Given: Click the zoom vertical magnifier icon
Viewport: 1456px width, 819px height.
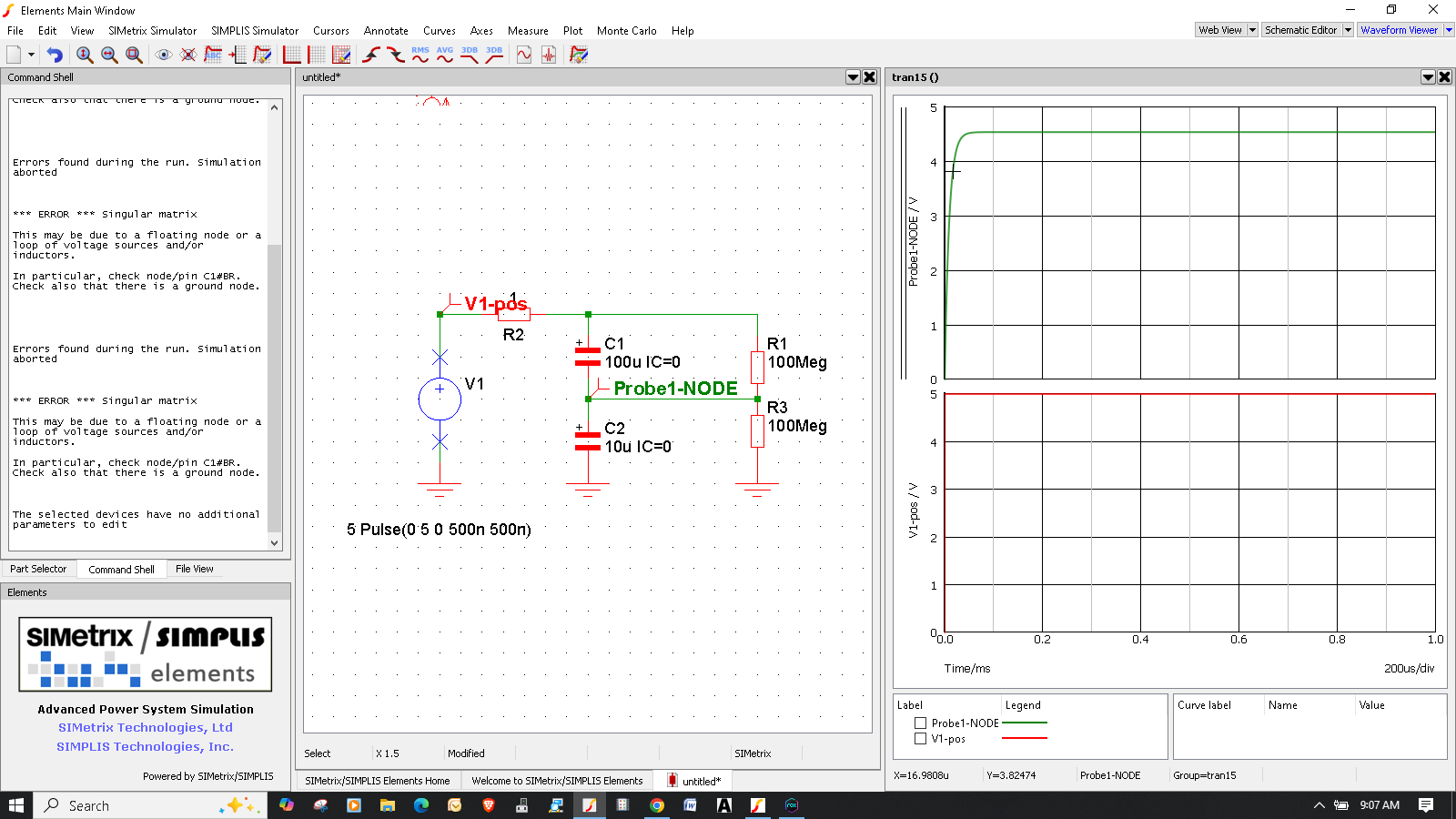Looking at the screenshot, I should pos(85,55).
